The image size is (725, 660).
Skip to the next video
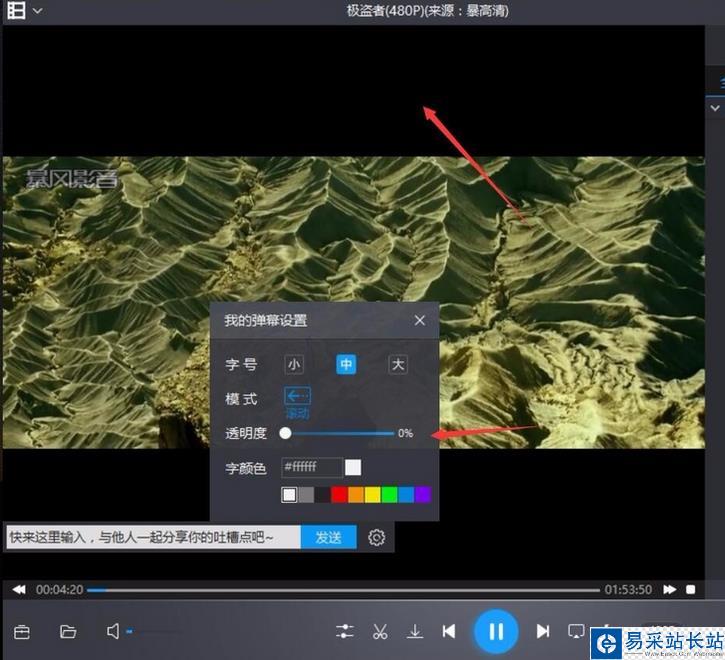tap(543, 631)
